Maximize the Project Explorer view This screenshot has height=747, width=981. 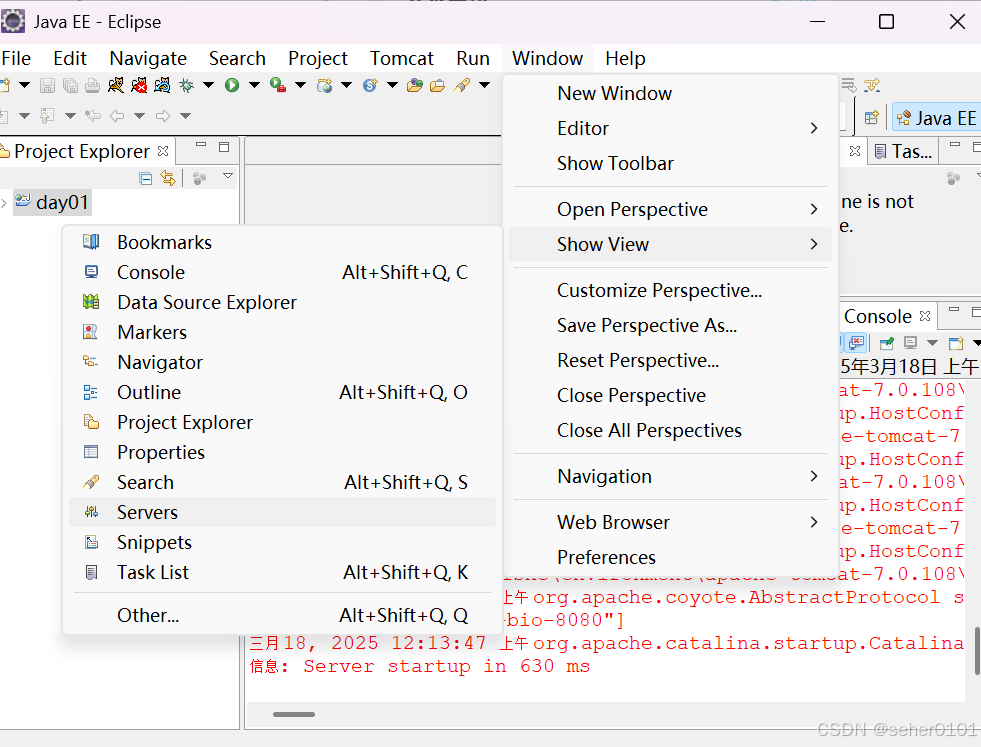click(224, 146)
